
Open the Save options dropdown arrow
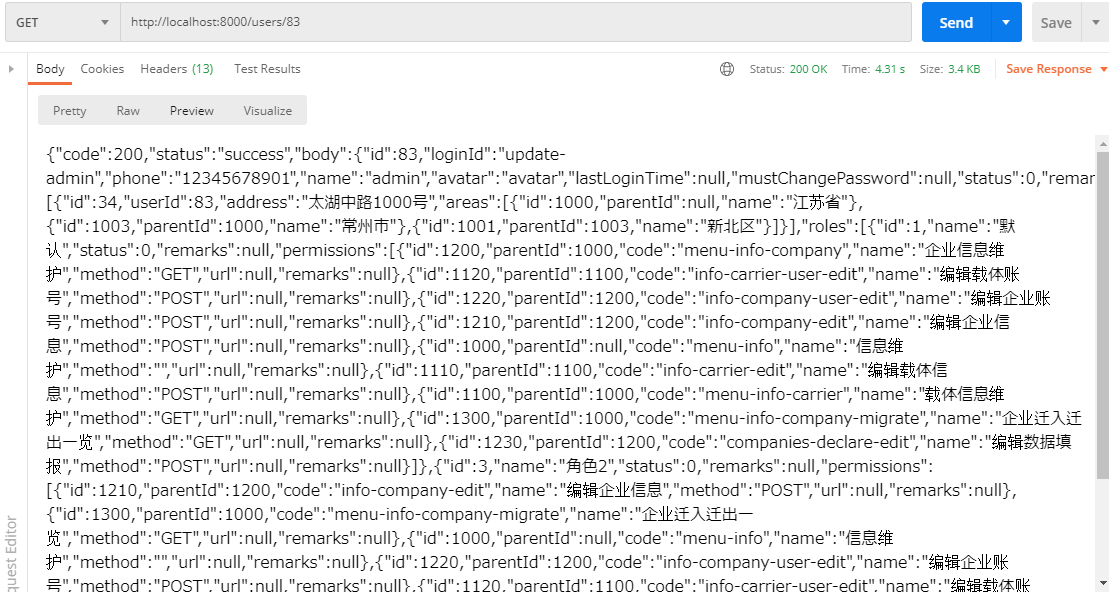(1095, 22)
